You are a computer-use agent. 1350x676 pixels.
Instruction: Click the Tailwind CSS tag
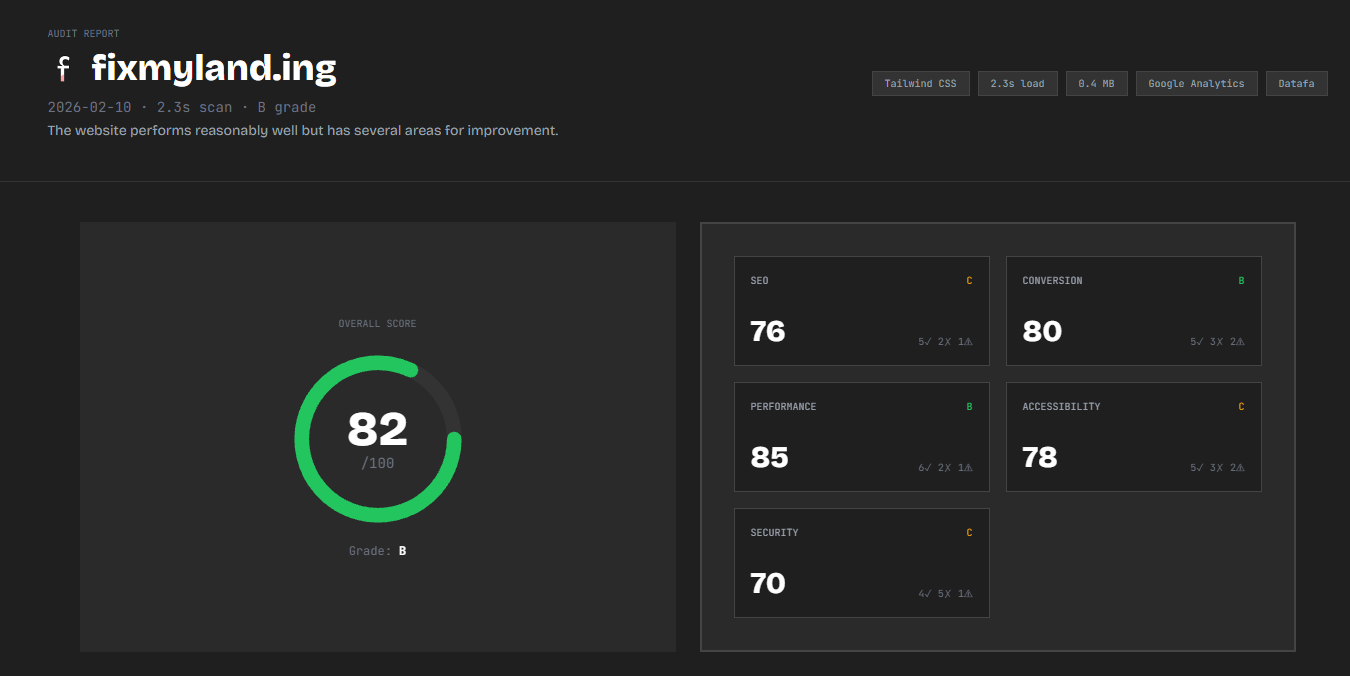(x=920, y=84)
